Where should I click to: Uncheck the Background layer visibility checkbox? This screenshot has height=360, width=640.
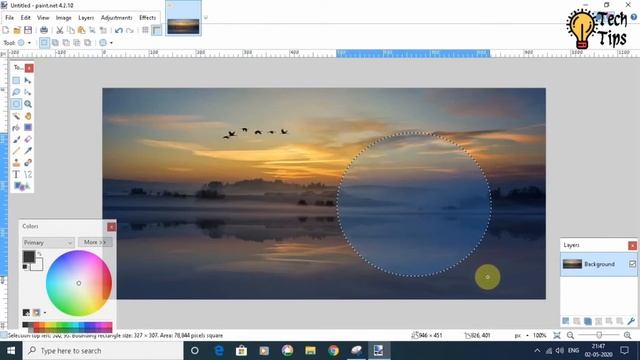[632, 264]
